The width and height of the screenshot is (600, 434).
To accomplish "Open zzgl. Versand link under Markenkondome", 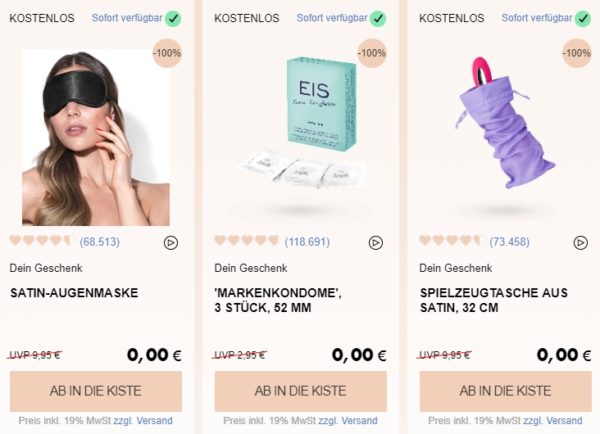I will (x=348, y=421).
